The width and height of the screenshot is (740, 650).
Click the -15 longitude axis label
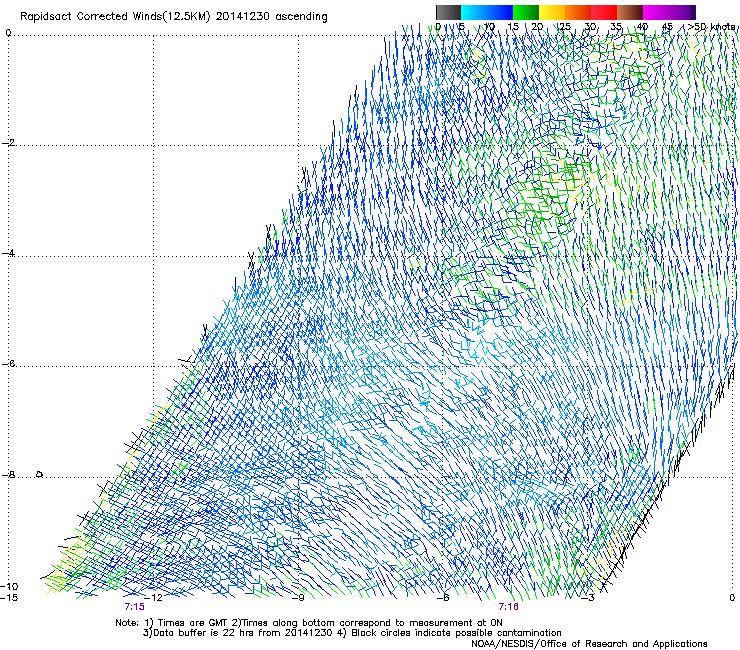coord(9,598)
